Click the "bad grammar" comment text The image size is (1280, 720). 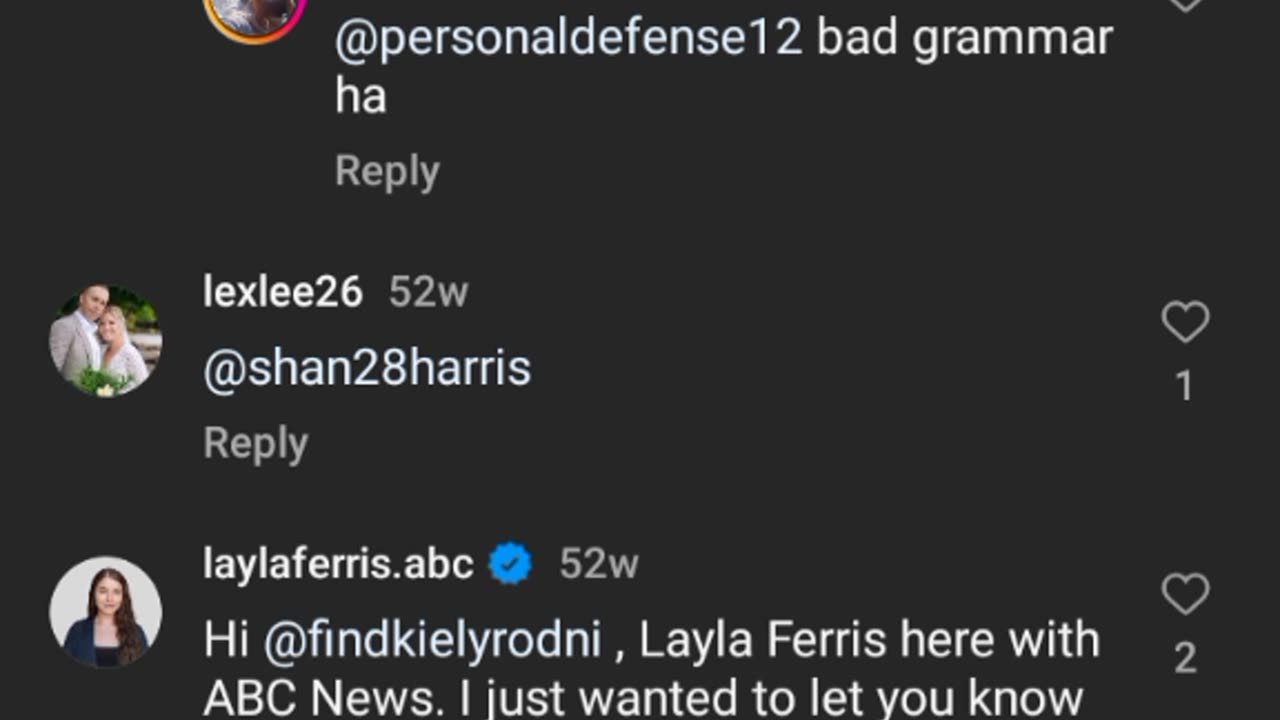point(964,38)
